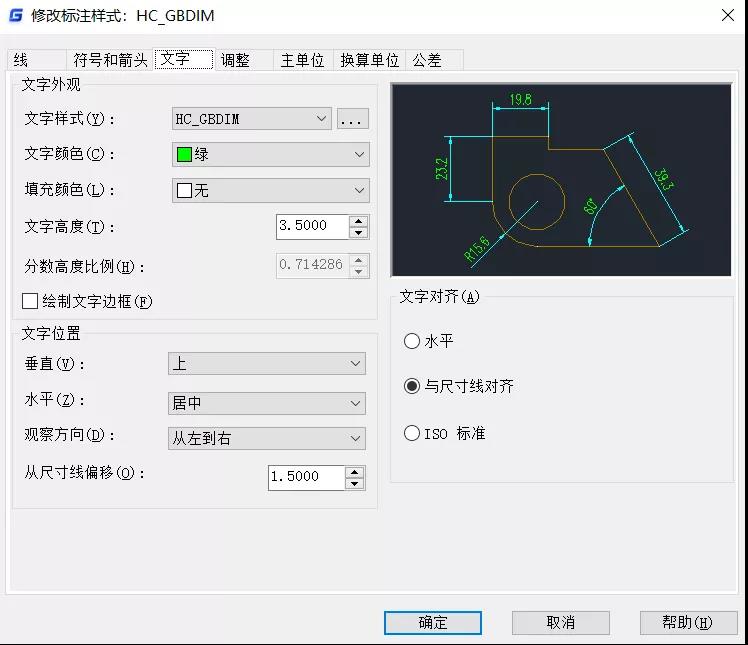This screenshot has height=645, width=748.
Task: Decrease 从尺寸线偏移 using down arrow
Action: pos(354,484)
